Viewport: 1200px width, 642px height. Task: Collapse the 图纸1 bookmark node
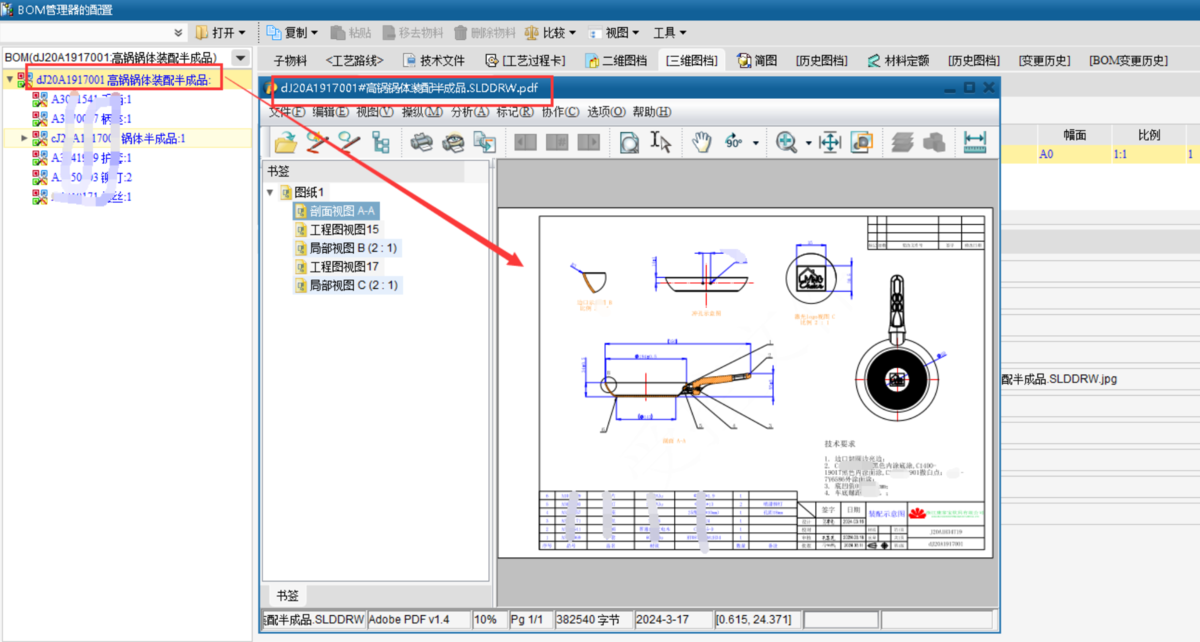click(270, 192)
